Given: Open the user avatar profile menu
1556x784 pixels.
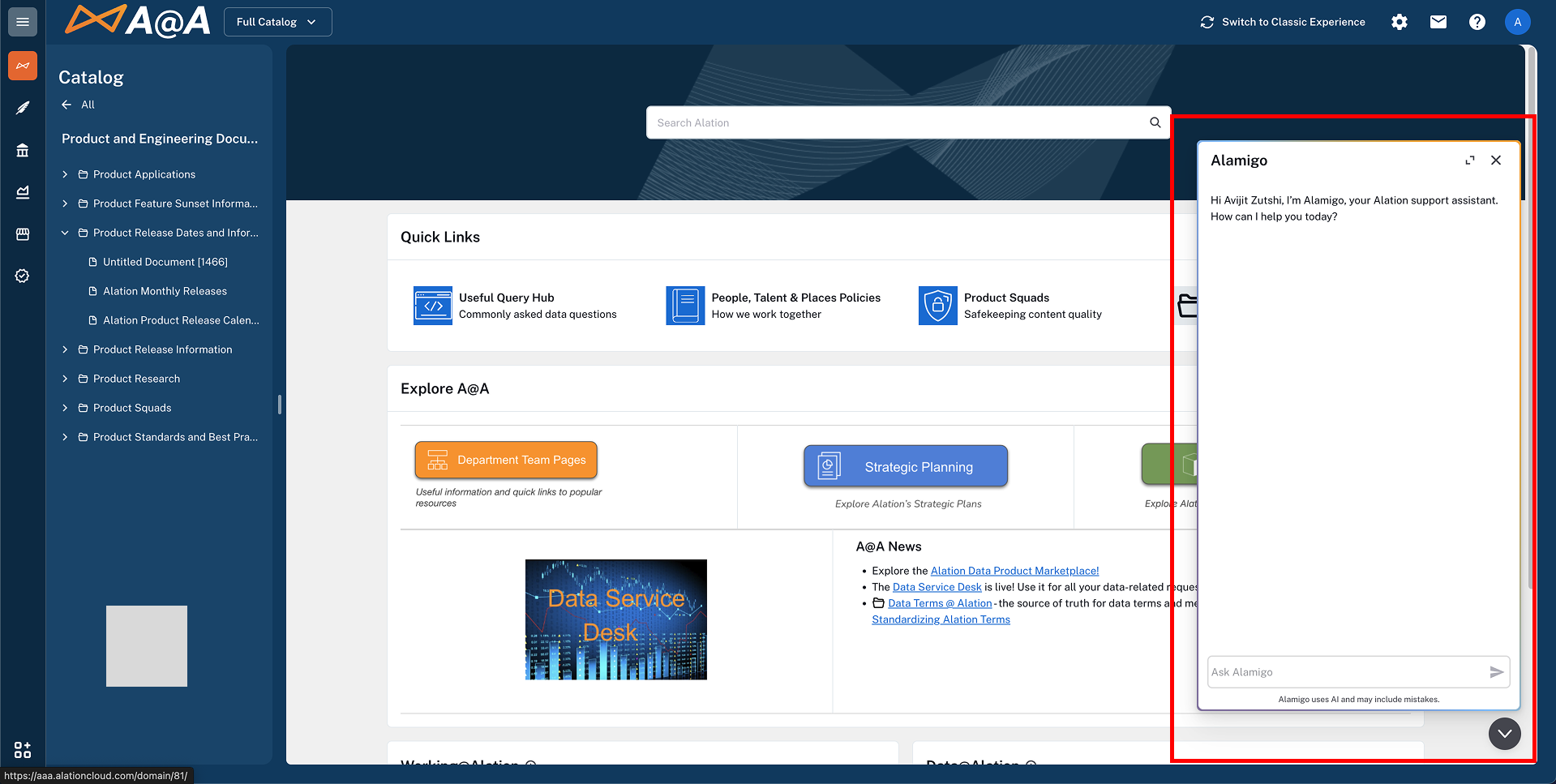Looking at the screenshot, I should pos(1517,22).
